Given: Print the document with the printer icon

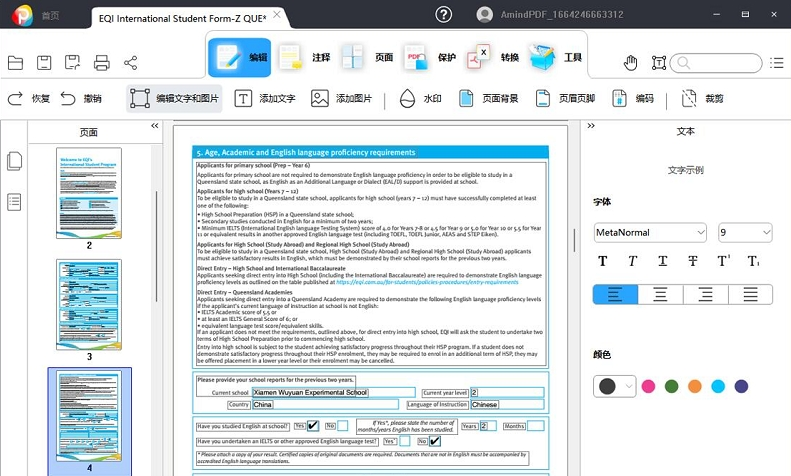Looking at the screenshot, I should tap(102, 63).
